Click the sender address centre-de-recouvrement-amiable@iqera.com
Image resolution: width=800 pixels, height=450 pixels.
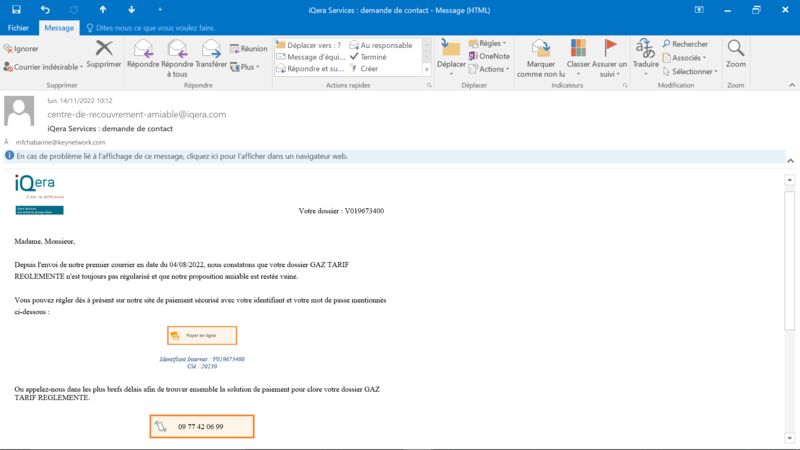click(137, 114)
